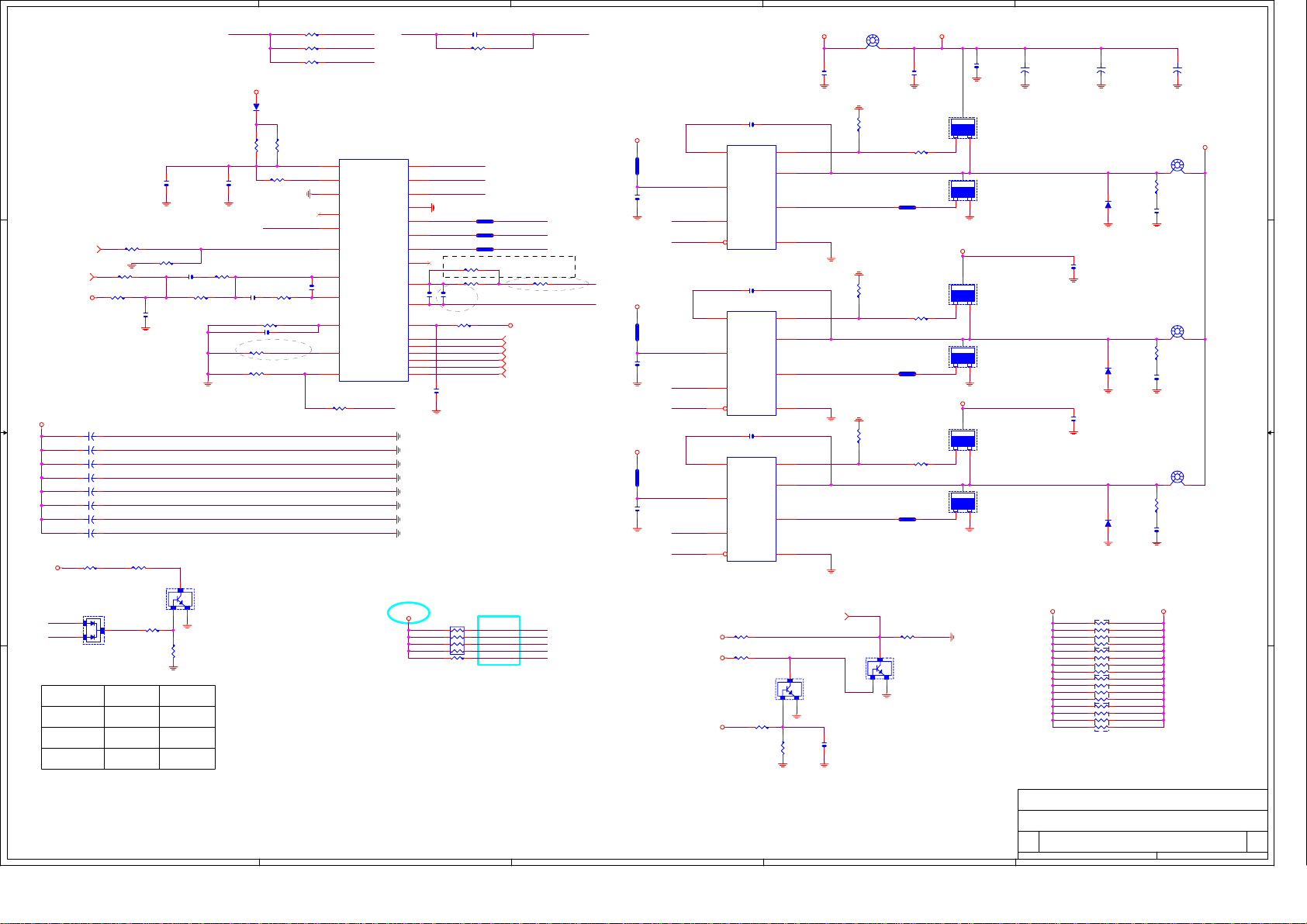1307x924 pixels.
Task: Select the largest gray dashed ellipse left of the main IC
Action: (x=274, y=349)
